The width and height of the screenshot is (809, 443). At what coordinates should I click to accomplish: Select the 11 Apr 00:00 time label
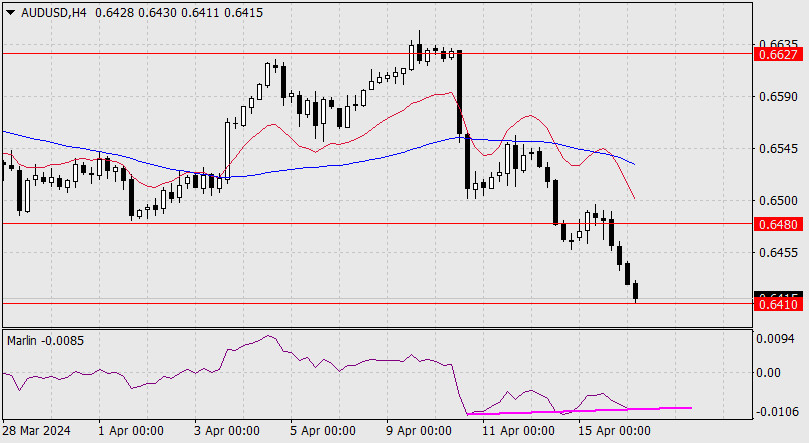coord(518,431)
